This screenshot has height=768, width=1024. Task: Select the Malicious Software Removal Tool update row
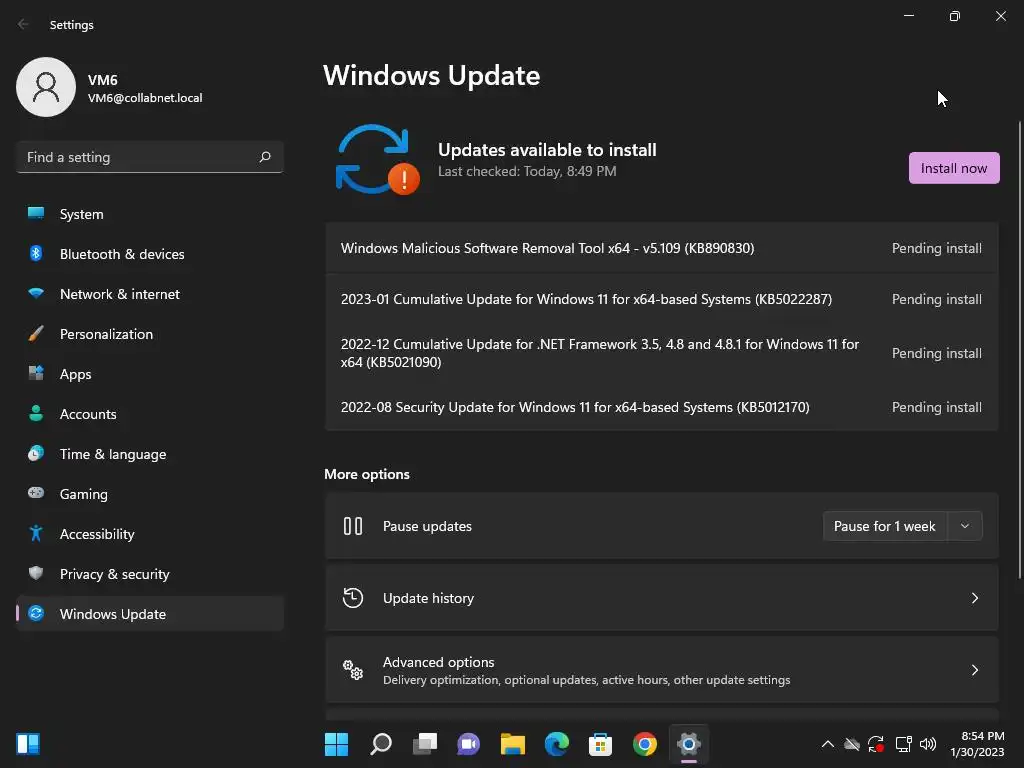(x=662, y=248)
